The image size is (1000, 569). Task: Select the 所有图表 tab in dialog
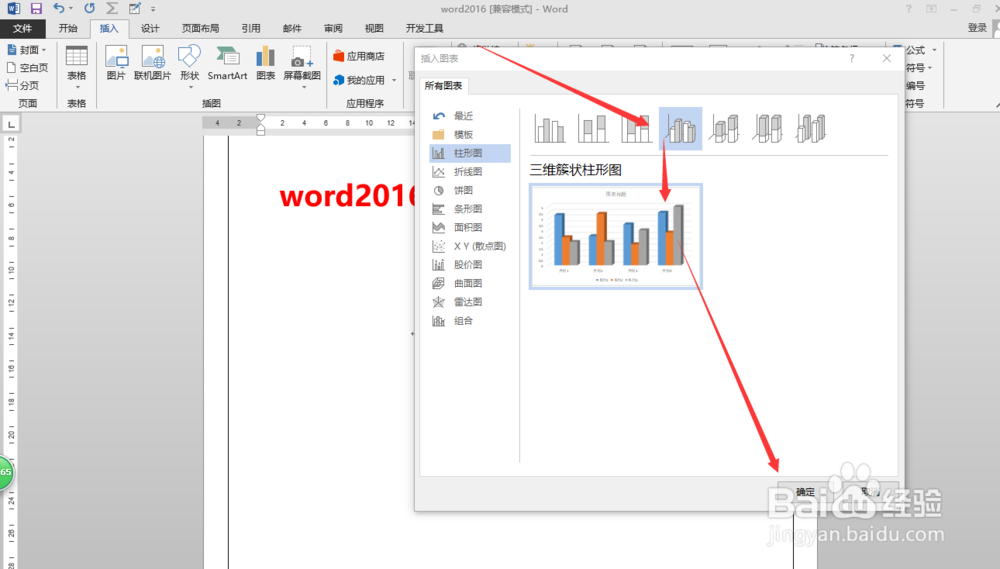(443, 85)
